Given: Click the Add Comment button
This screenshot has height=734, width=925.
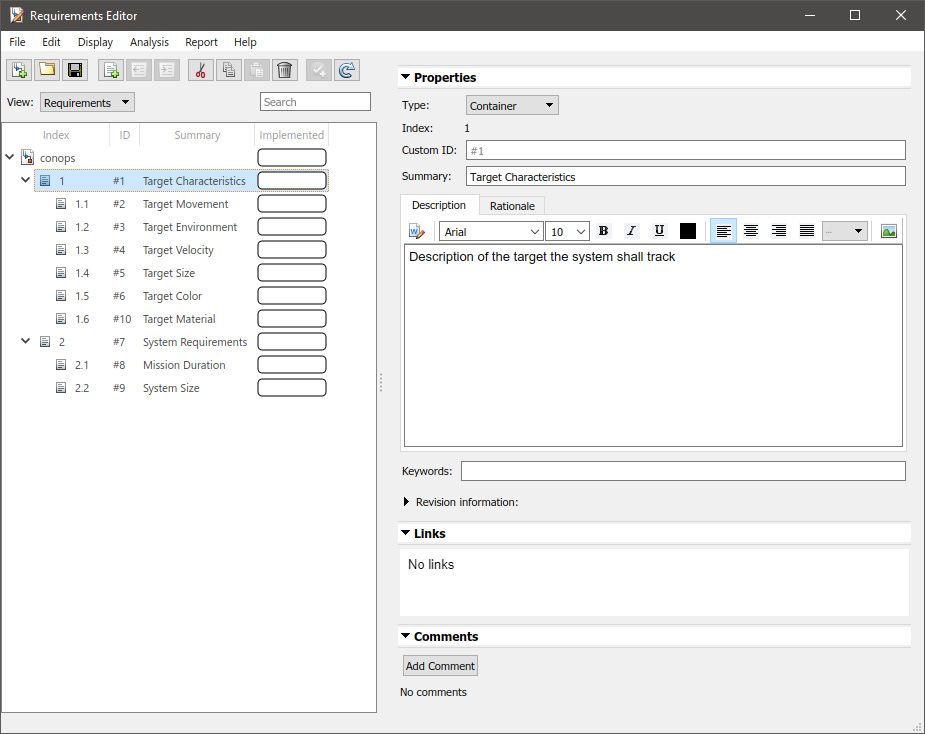Looking at the screenshot, I should [439, 665].
